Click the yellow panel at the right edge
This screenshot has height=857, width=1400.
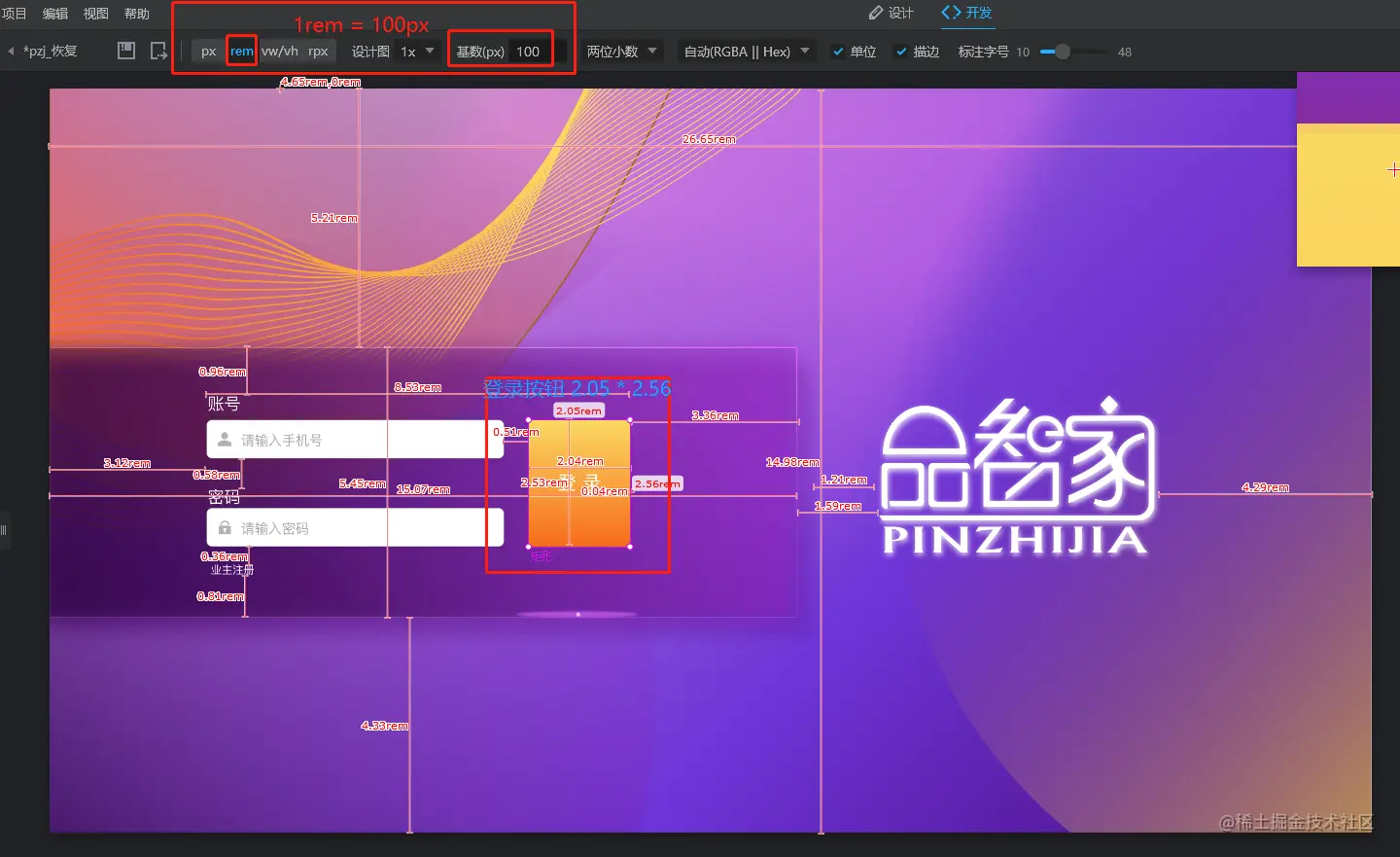pos(1348,195)
